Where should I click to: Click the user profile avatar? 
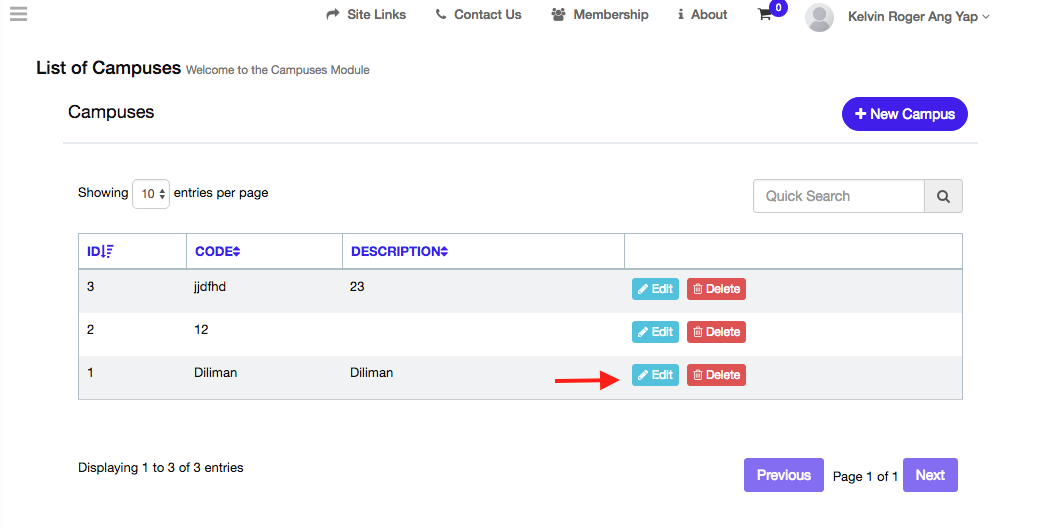819,17
